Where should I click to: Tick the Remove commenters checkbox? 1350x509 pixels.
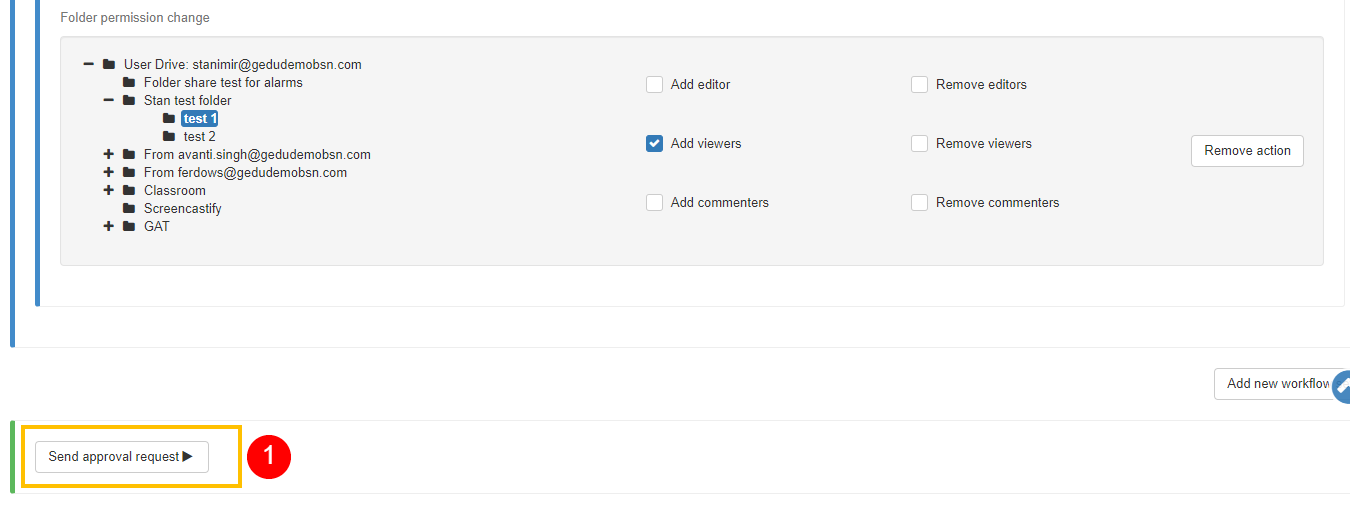919,203
